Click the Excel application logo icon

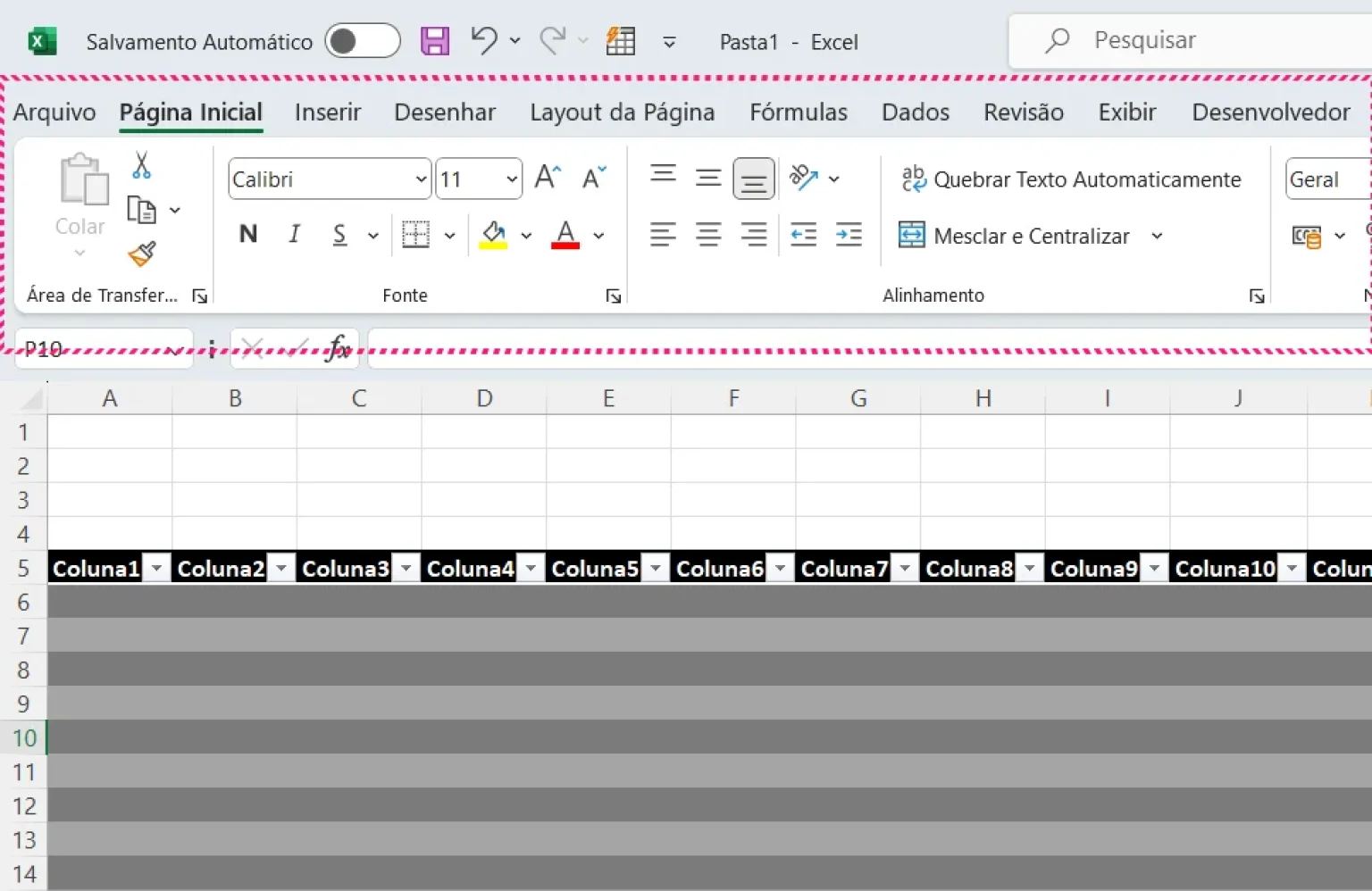tap(41, 41)
